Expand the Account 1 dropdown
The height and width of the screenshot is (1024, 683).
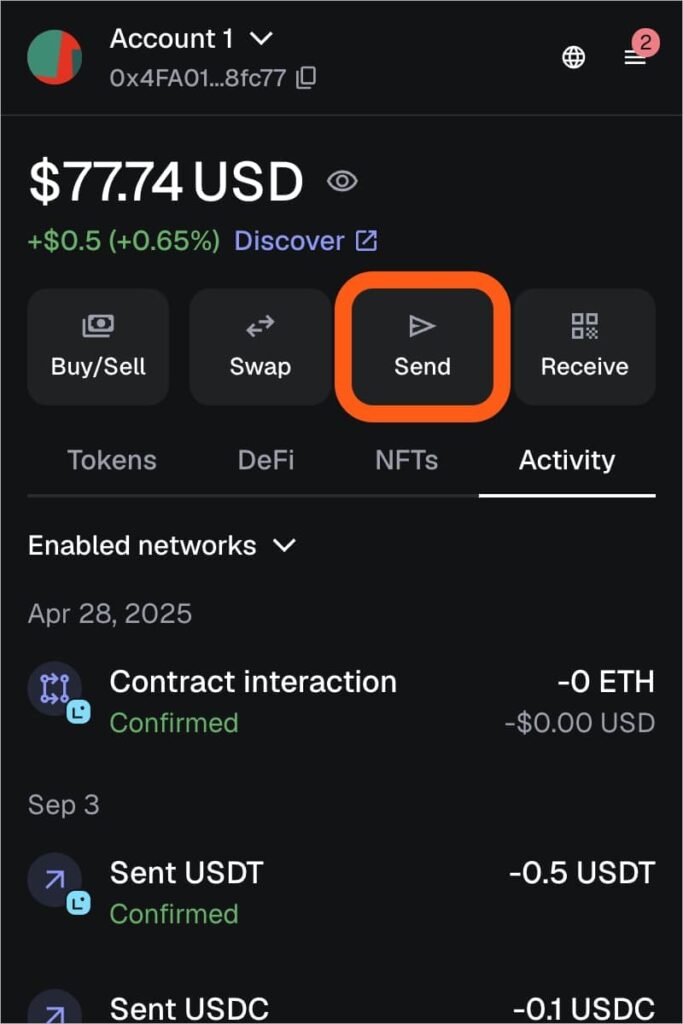click(x=260, y=40)
